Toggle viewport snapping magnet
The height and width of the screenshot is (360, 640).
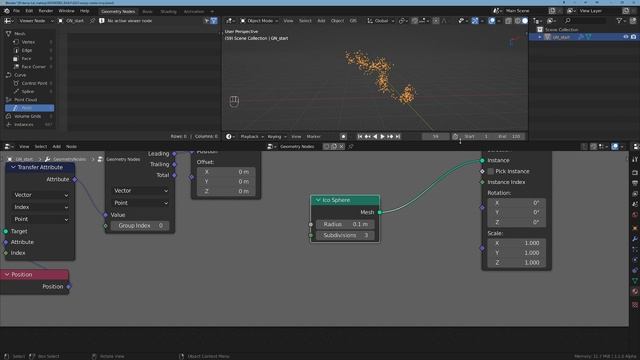tap(415, 20)
